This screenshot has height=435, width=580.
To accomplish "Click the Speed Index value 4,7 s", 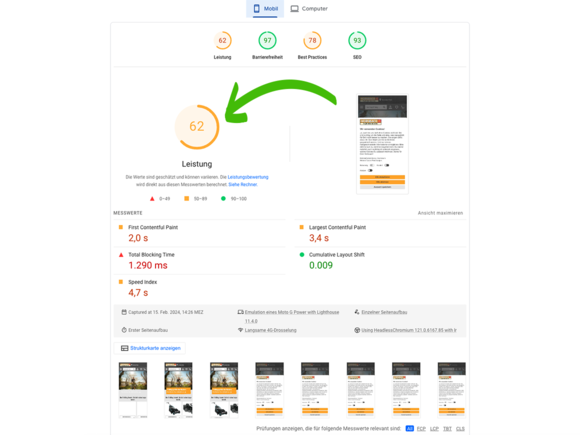I will pos(138,293).
